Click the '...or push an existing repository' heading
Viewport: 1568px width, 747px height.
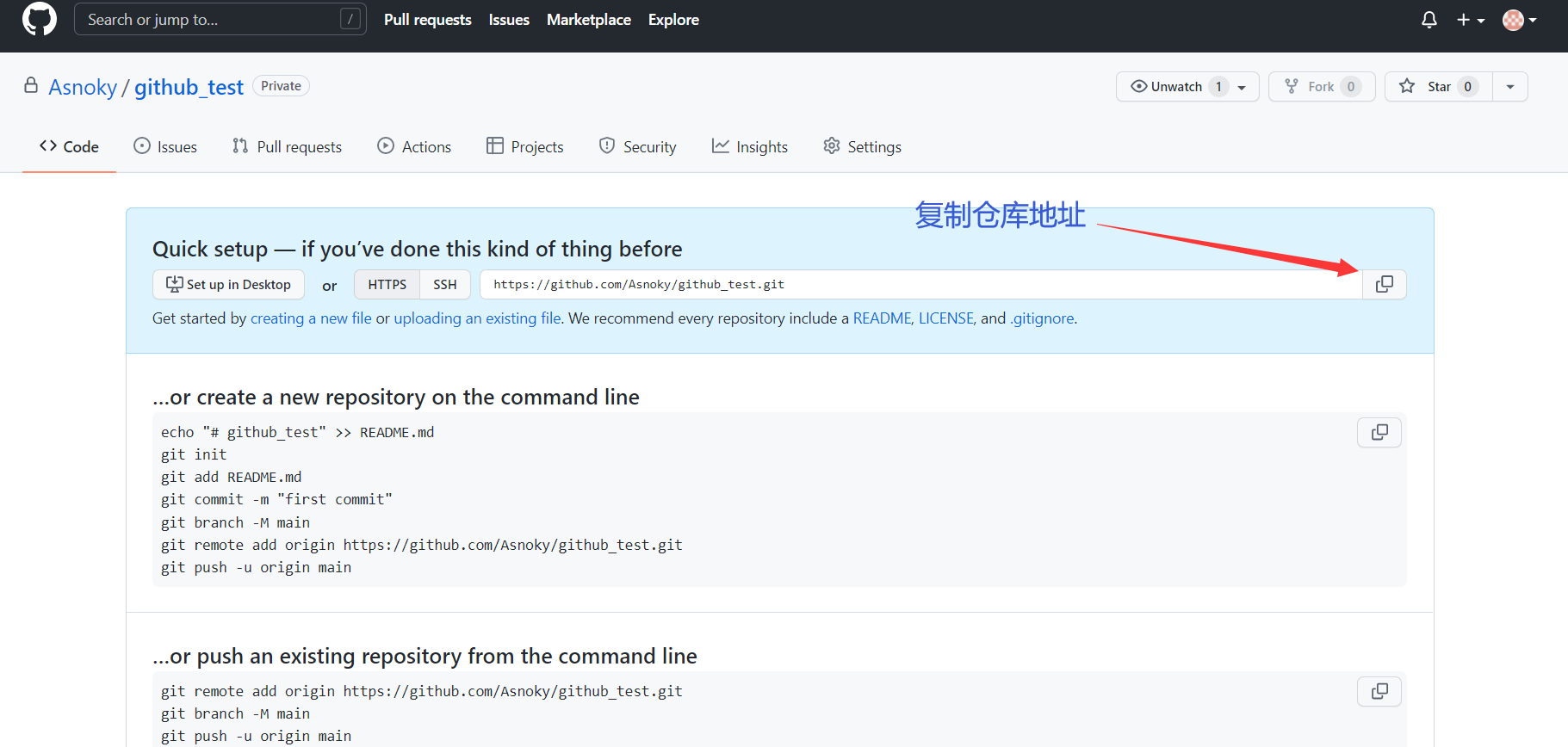tap(425, 656)
